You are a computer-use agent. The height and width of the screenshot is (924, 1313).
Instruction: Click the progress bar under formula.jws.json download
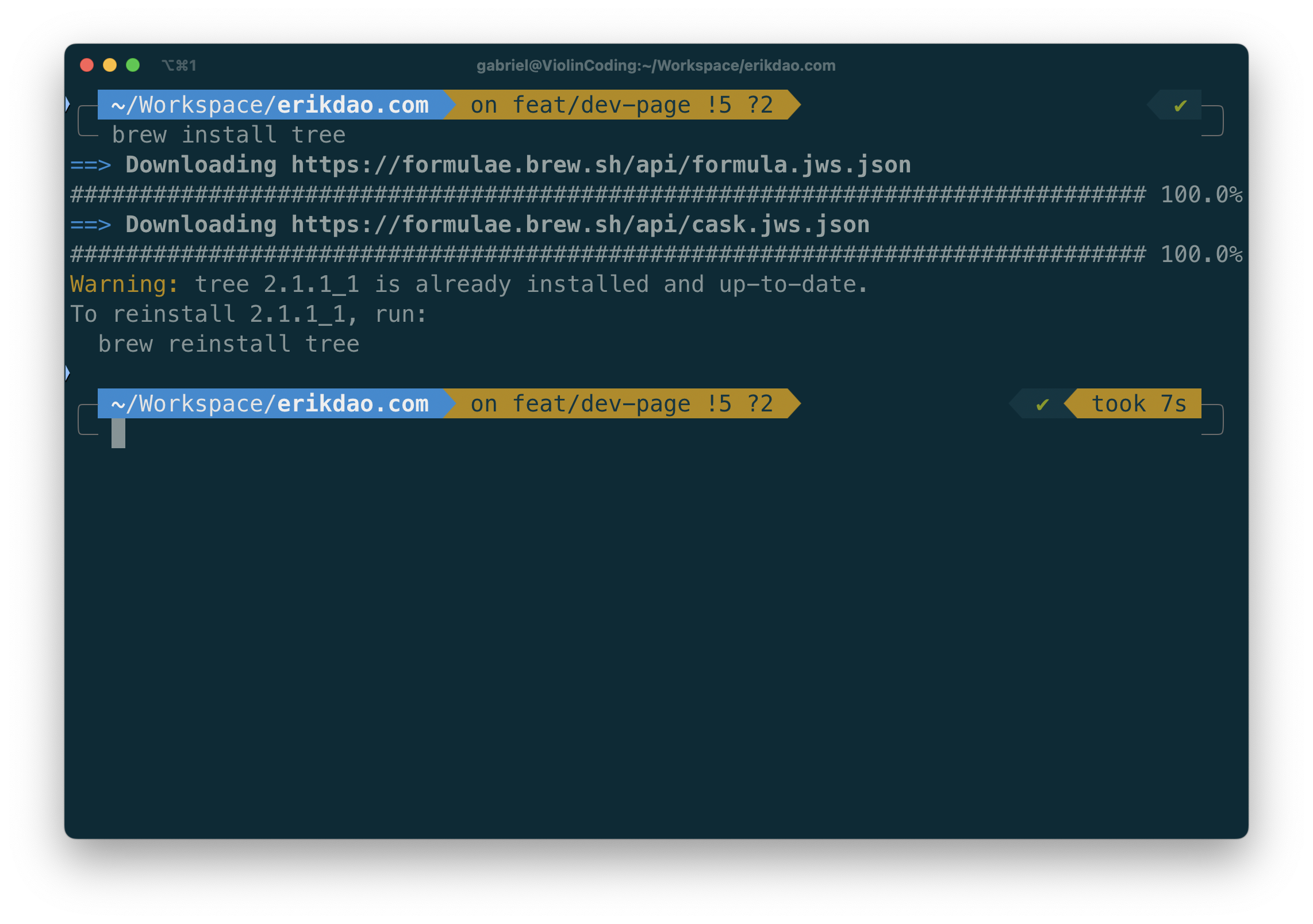click(608, 195)
